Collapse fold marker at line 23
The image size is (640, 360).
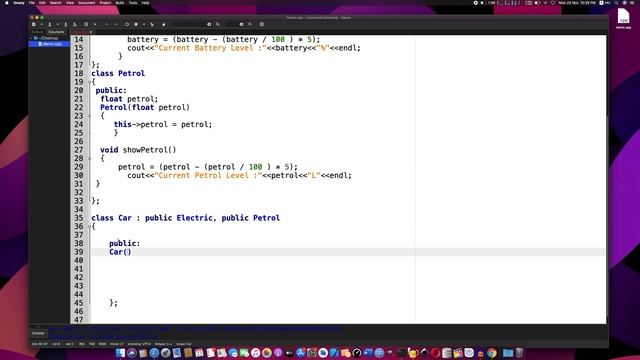(89, 116)
